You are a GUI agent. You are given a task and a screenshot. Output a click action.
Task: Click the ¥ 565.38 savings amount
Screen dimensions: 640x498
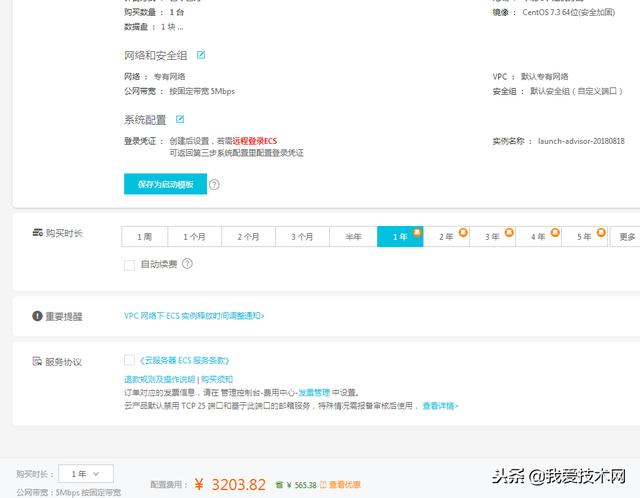click(x=301, y=485)
